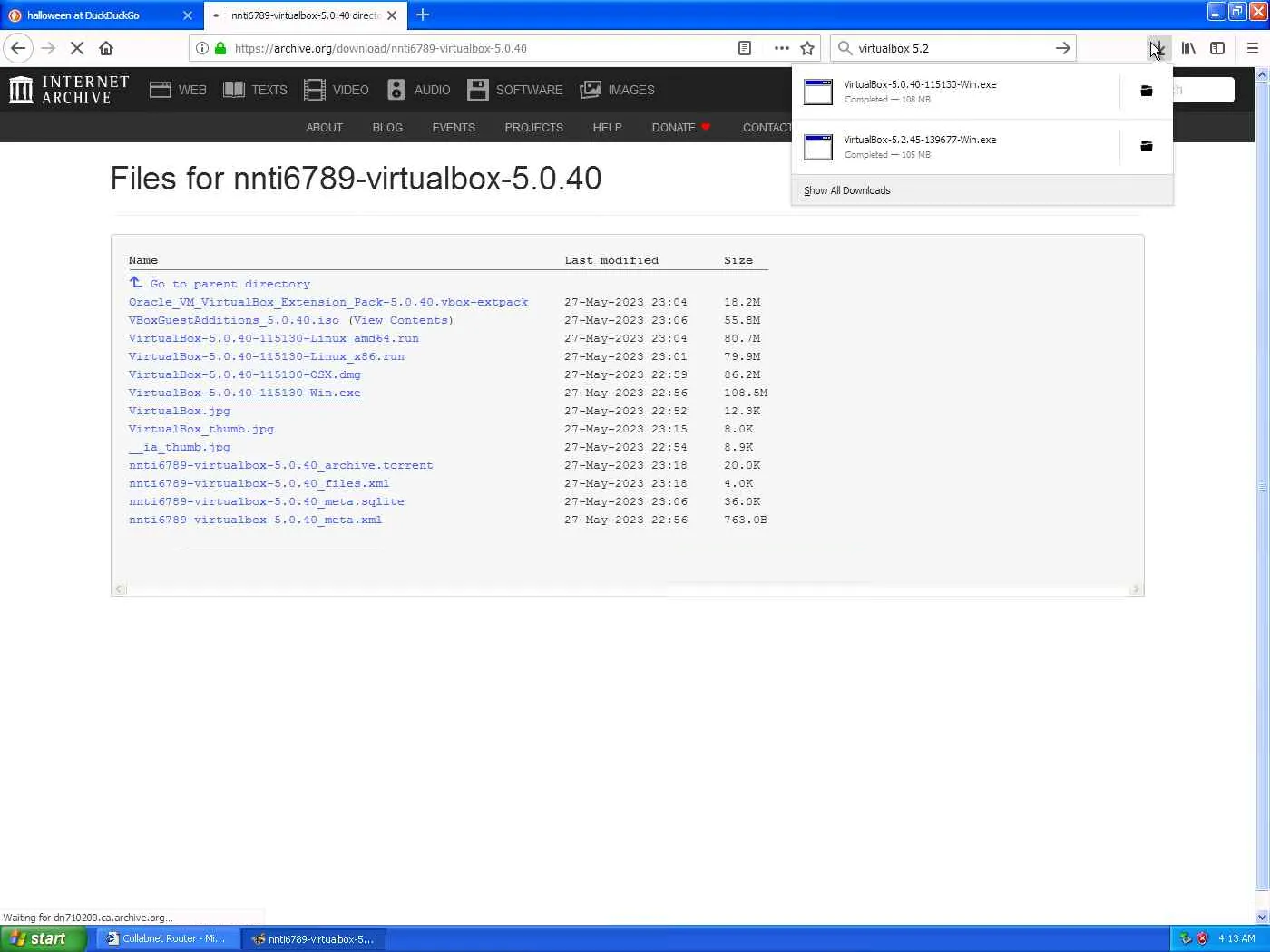Open the Firefox hamburger menu
Image resolution: width=1270 pixels, height=952 pixels.
click(x=1253, y=48)
